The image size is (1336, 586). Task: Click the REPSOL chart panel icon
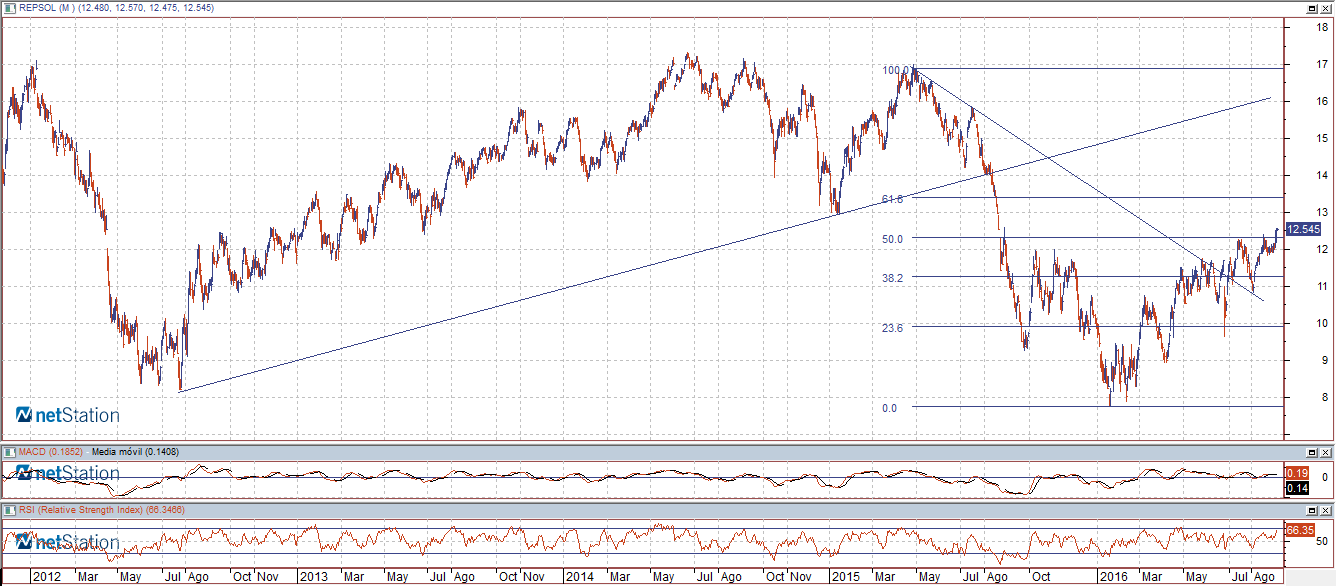[9, 7]
